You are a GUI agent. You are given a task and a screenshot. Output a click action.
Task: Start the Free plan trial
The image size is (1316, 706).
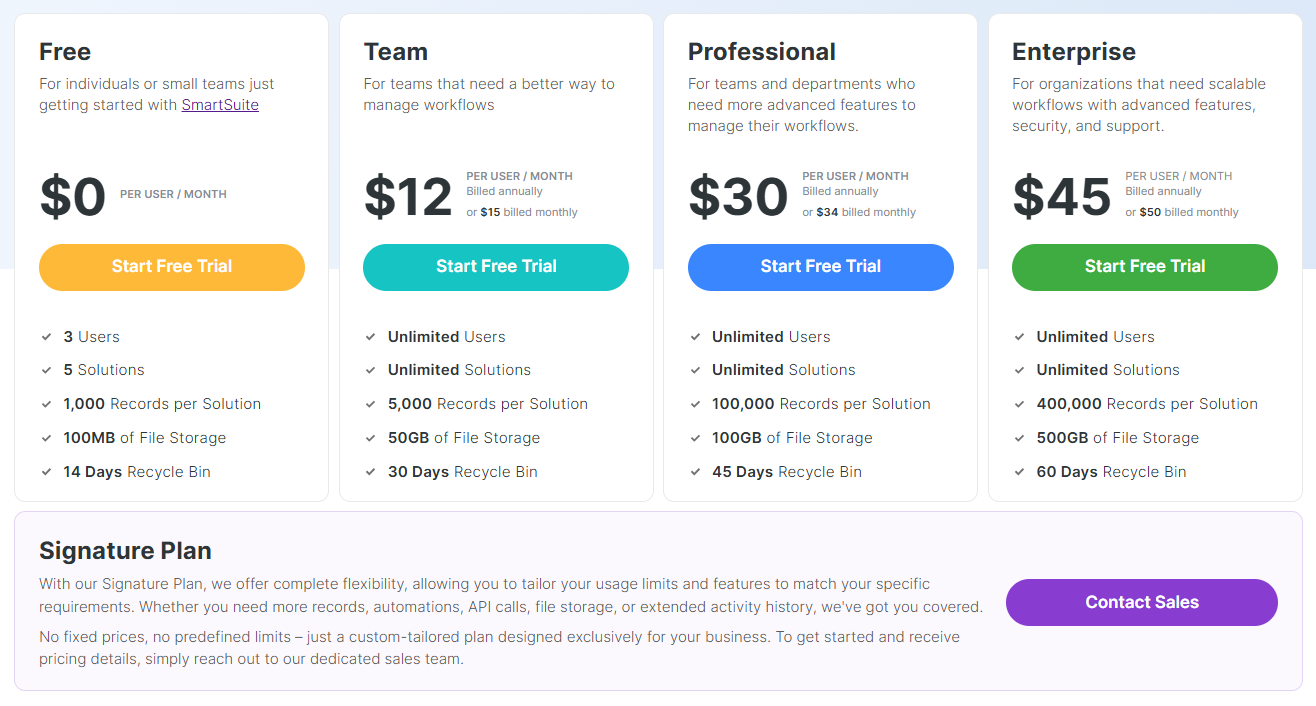click(172, 267)
